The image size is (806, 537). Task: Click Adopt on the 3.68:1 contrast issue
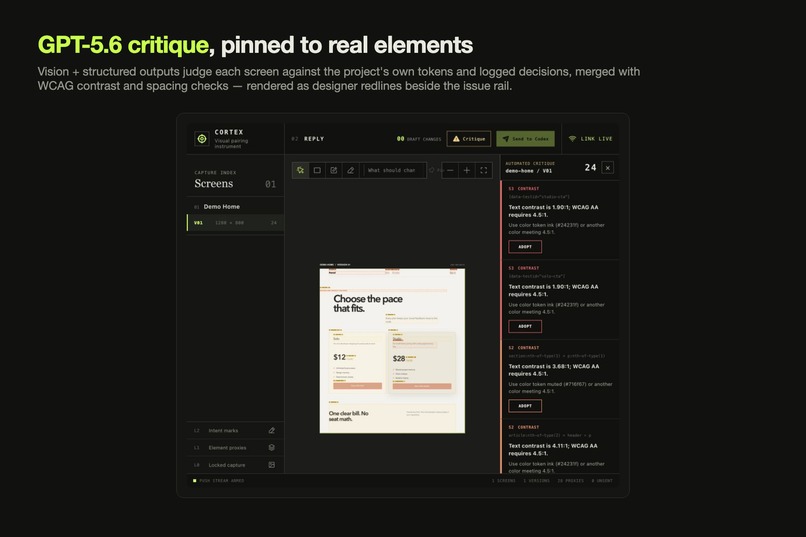click(x=525, y=406)
